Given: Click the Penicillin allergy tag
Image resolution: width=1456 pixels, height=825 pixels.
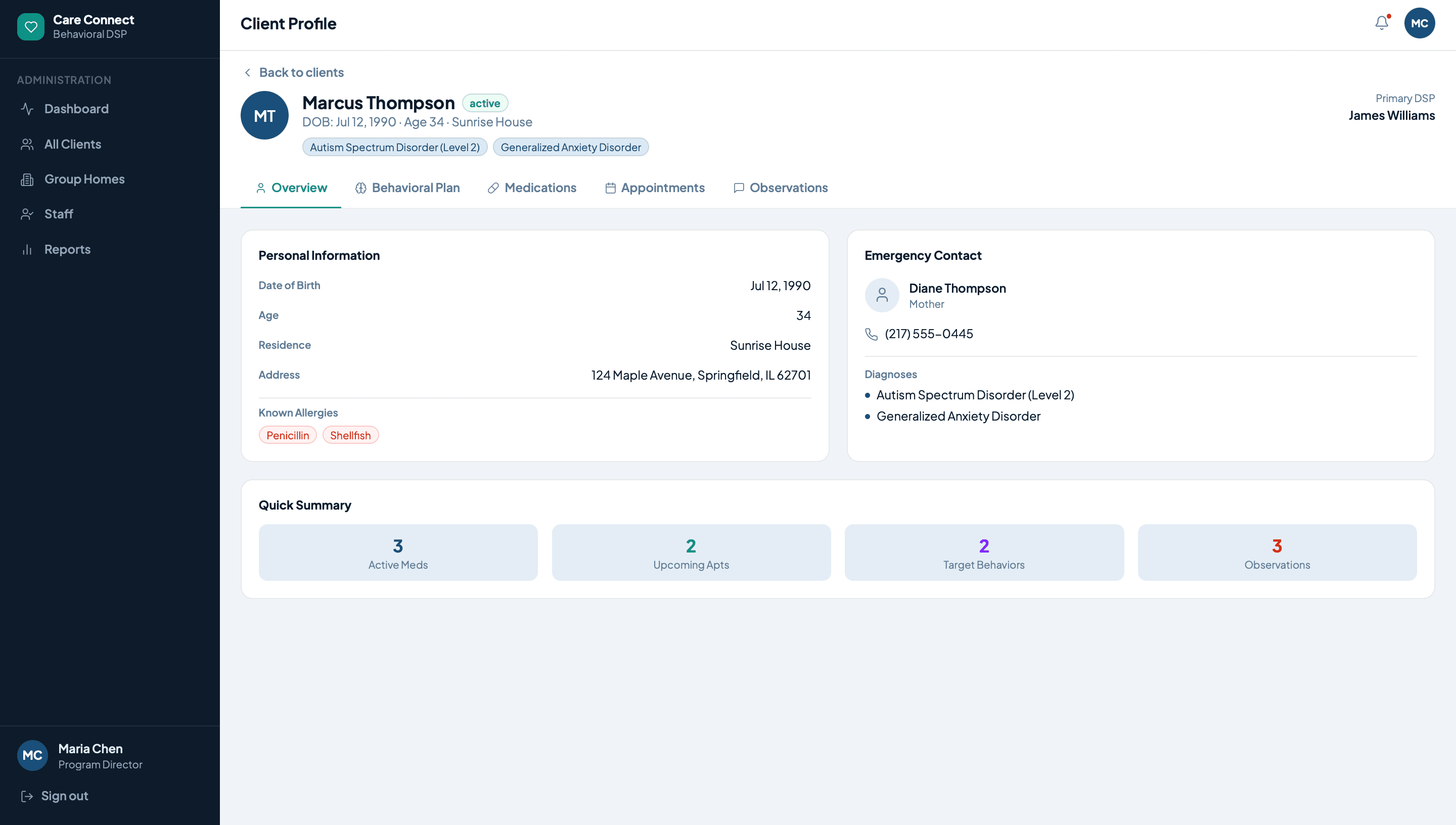Looking at the screenshot, I should click(x=288, y=435).
